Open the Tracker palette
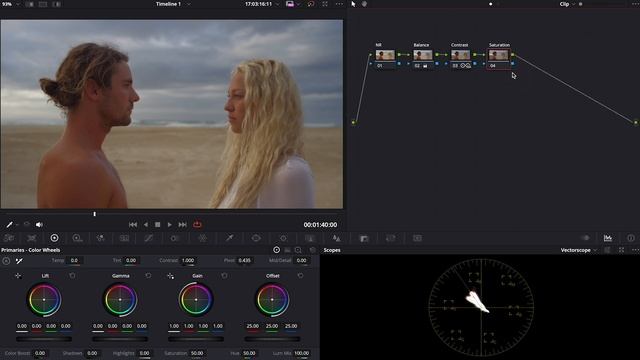 point(283,238)
